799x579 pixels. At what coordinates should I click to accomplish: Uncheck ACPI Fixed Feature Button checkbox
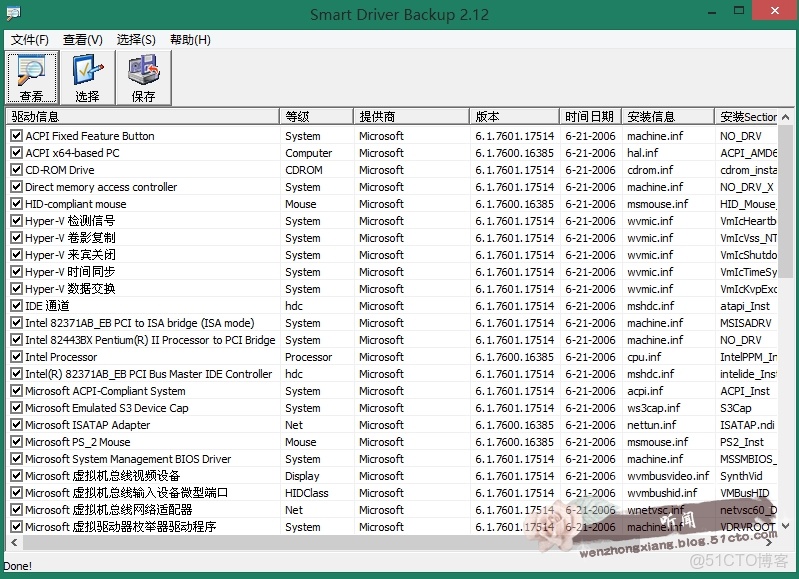click(x=16, y=136)
